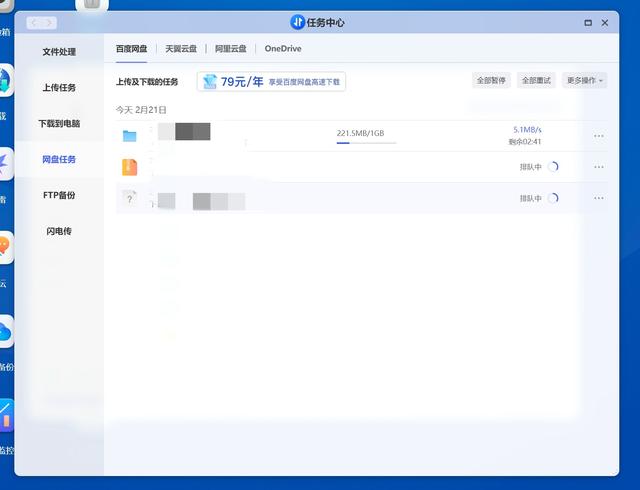Click the orange chat bubble desktop icon
Viewport: 640px width, 490px height.
(x=4, y=247)
